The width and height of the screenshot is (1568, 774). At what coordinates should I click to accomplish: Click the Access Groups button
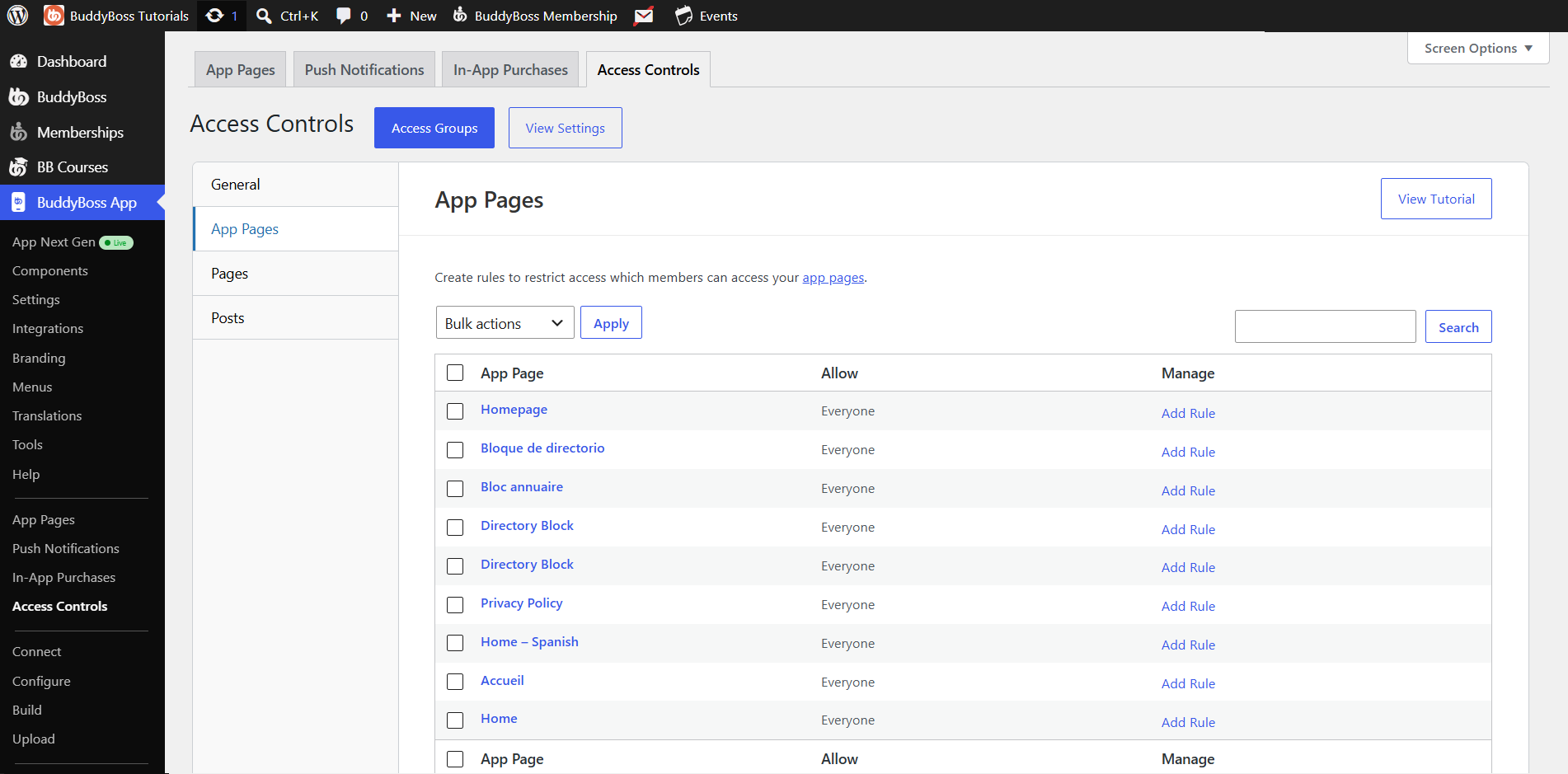coord(434,128)
